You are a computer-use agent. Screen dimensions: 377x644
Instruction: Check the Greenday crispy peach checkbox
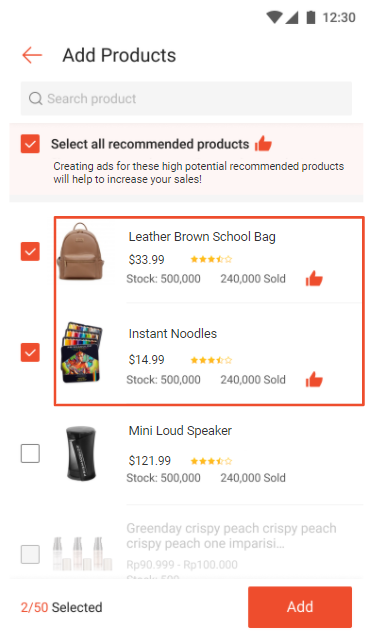(30, 554)
